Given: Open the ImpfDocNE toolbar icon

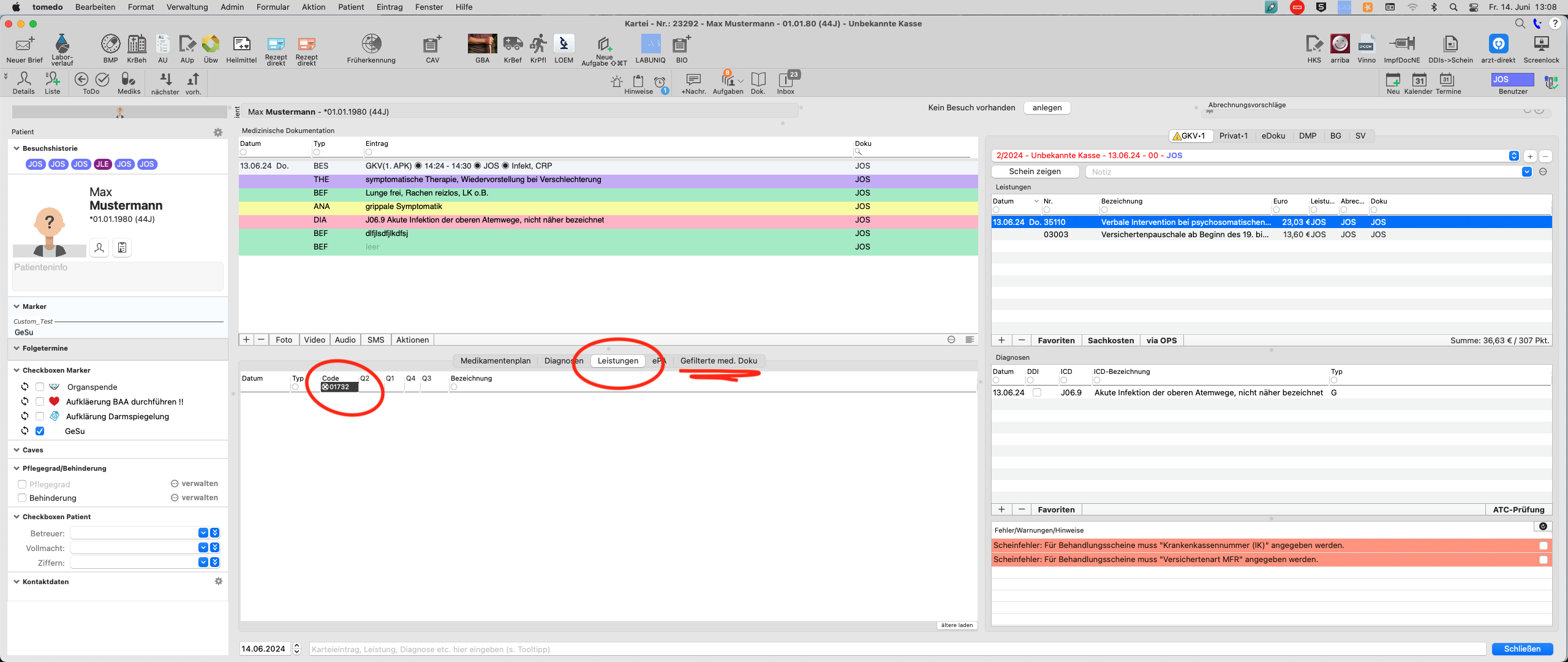Looking at the screenshot, I should (x=1401, y=49).
